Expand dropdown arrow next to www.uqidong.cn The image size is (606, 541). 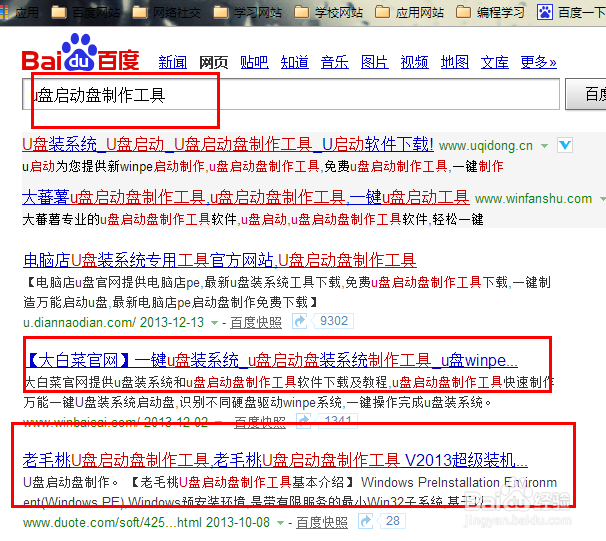[544, 146]
